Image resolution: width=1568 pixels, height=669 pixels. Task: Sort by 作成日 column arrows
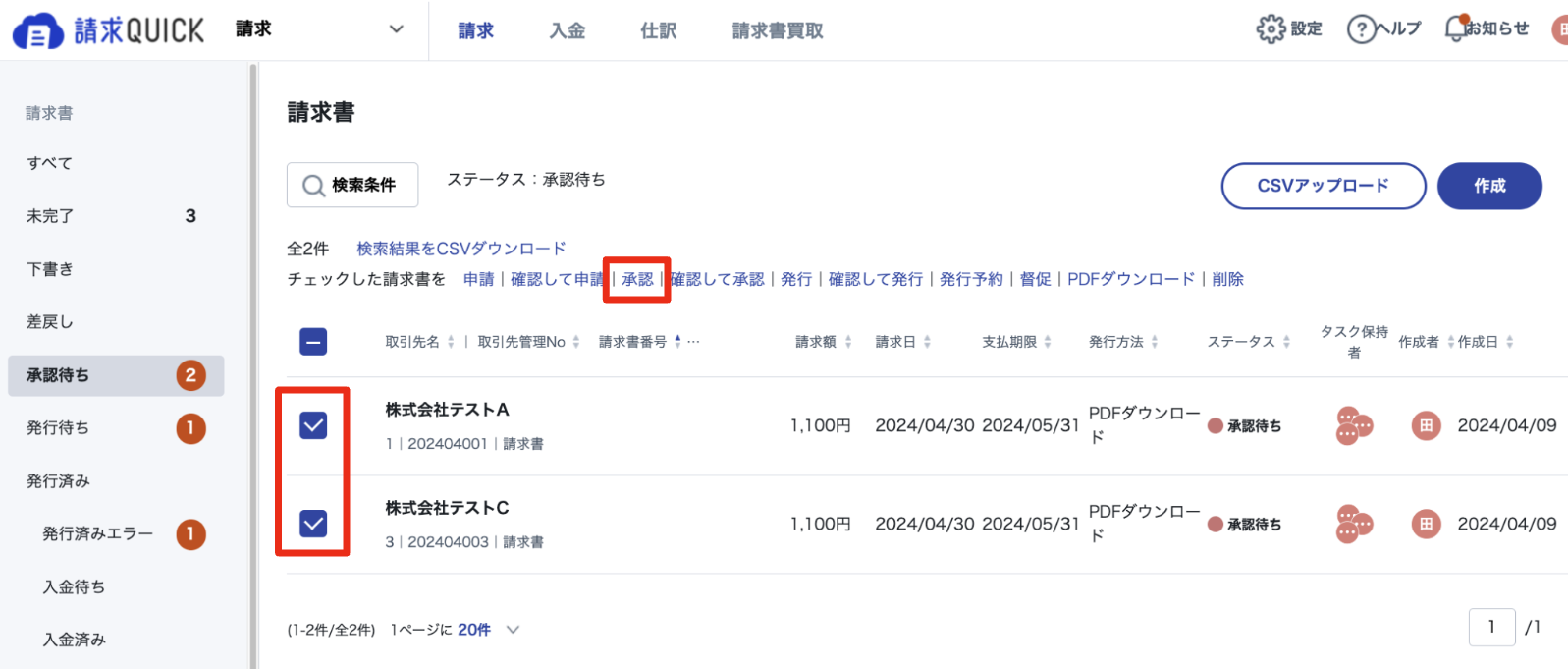pyautogui.click(x=1510, y=342)
